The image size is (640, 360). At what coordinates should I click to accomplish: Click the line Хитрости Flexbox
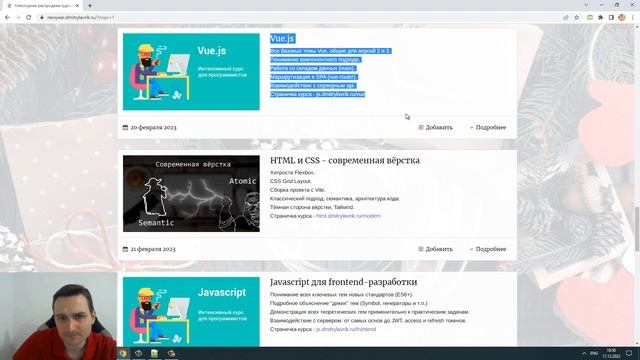pyautogui.click(x=292, y=173)
